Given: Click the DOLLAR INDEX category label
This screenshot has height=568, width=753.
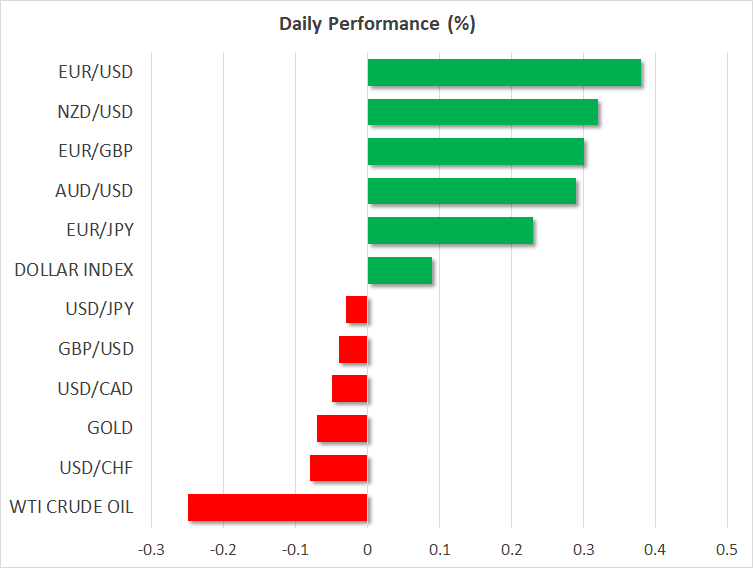Looking at the screenshot, I should pyautogui.click(x=75, y=270).
